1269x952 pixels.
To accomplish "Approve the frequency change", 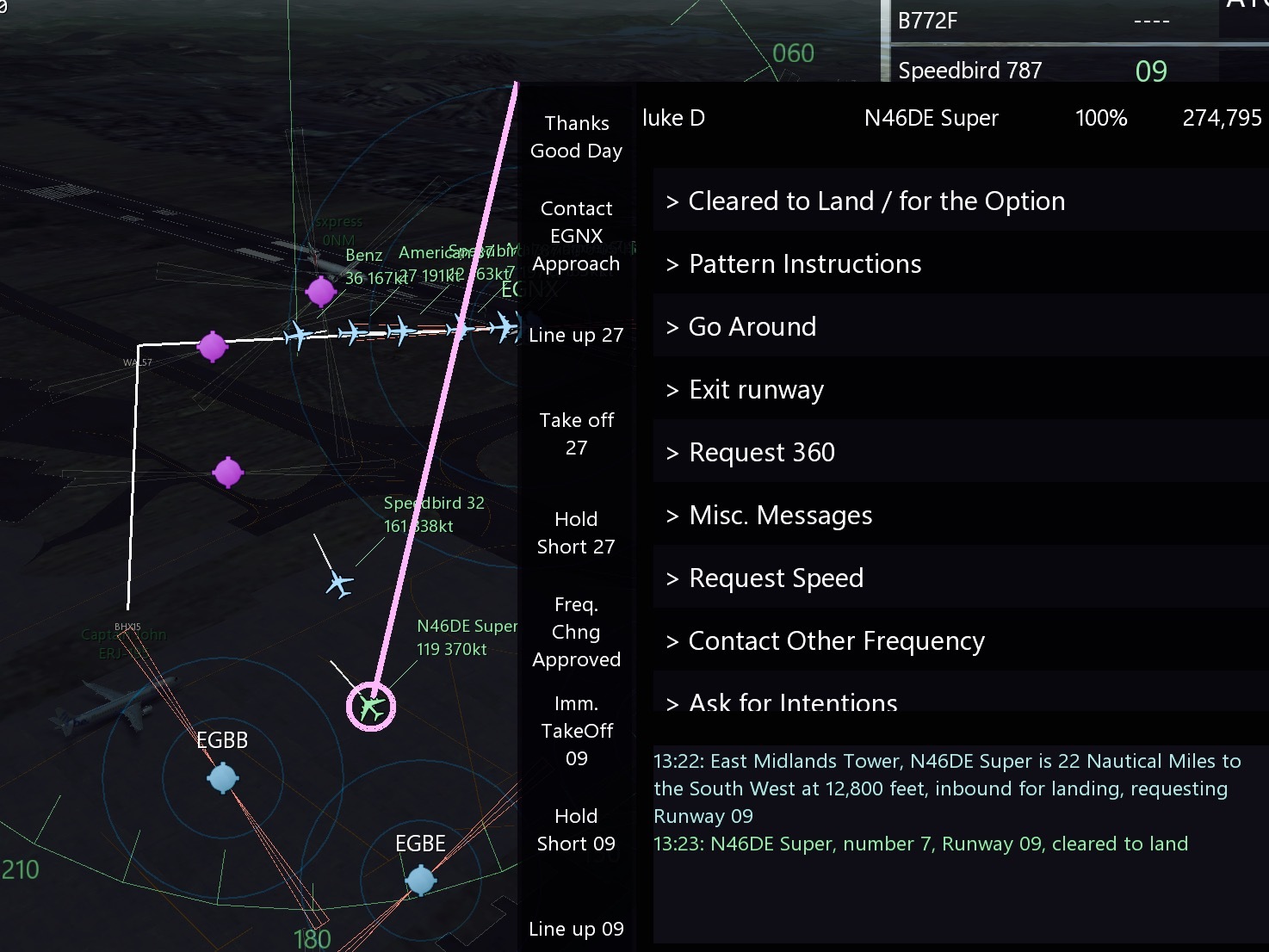I will point(577,632).
